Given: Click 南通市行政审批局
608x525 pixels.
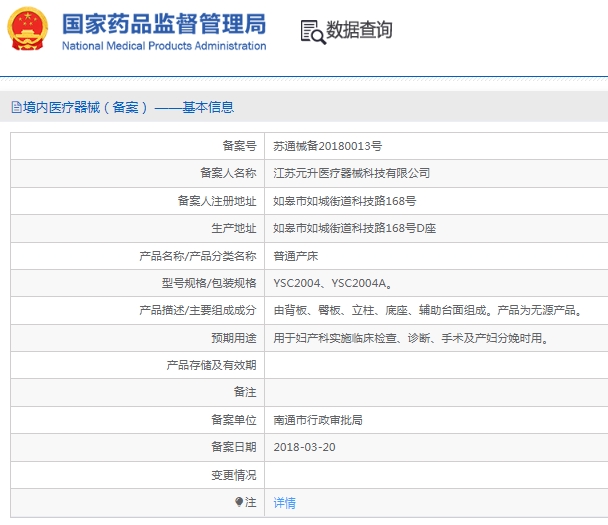Looking at the screenshot, I should [x=318, y=420].
